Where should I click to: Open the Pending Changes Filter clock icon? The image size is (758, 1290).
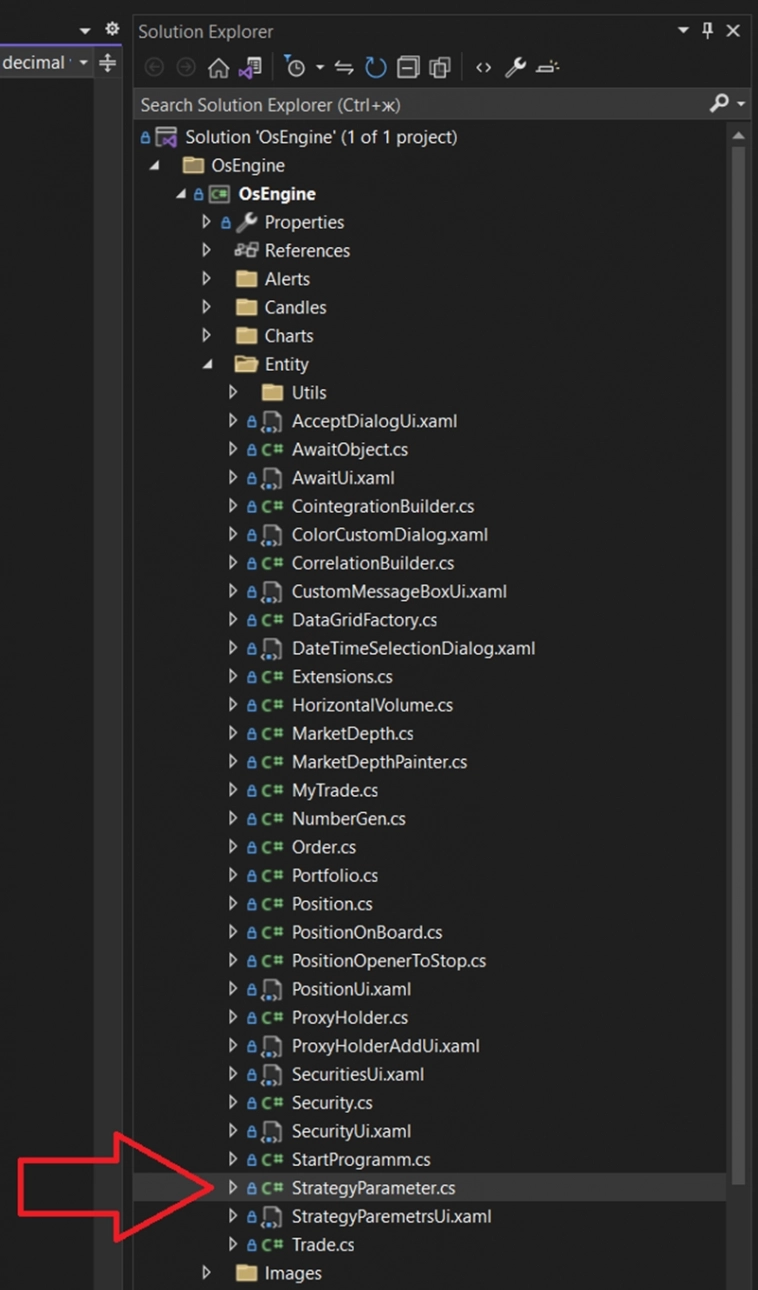pos(296,68)
